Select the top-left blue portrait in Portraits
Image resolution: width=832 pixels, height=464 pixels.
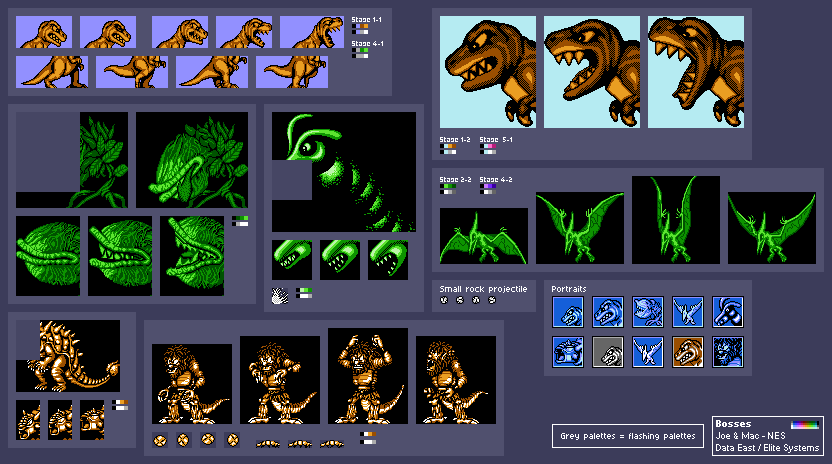click(x=569, y=312)
